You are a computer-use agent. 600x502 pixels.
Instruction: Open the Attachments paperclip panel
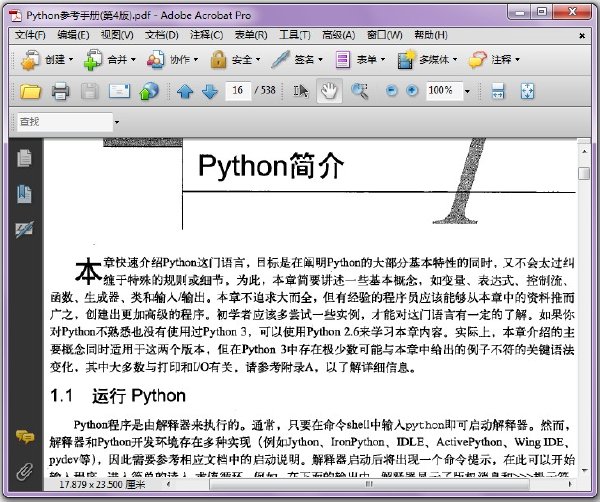coord(25,472)
